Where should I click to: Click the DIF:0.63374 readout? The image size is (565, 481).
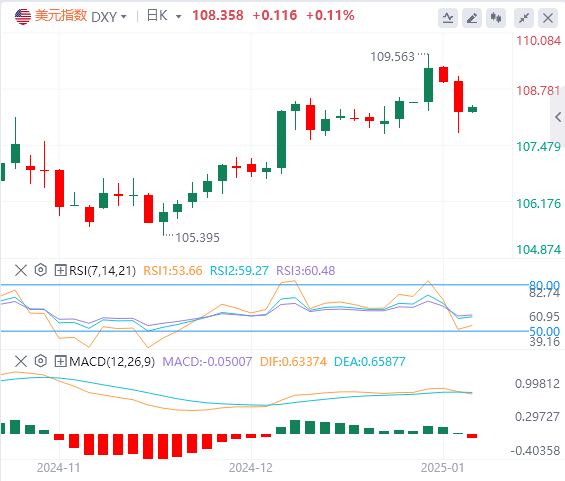[293, 361]
